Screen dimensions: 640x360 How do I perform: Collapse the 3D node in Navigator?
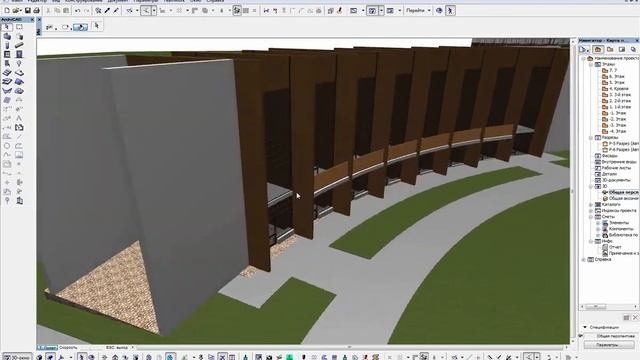[591, 187]
